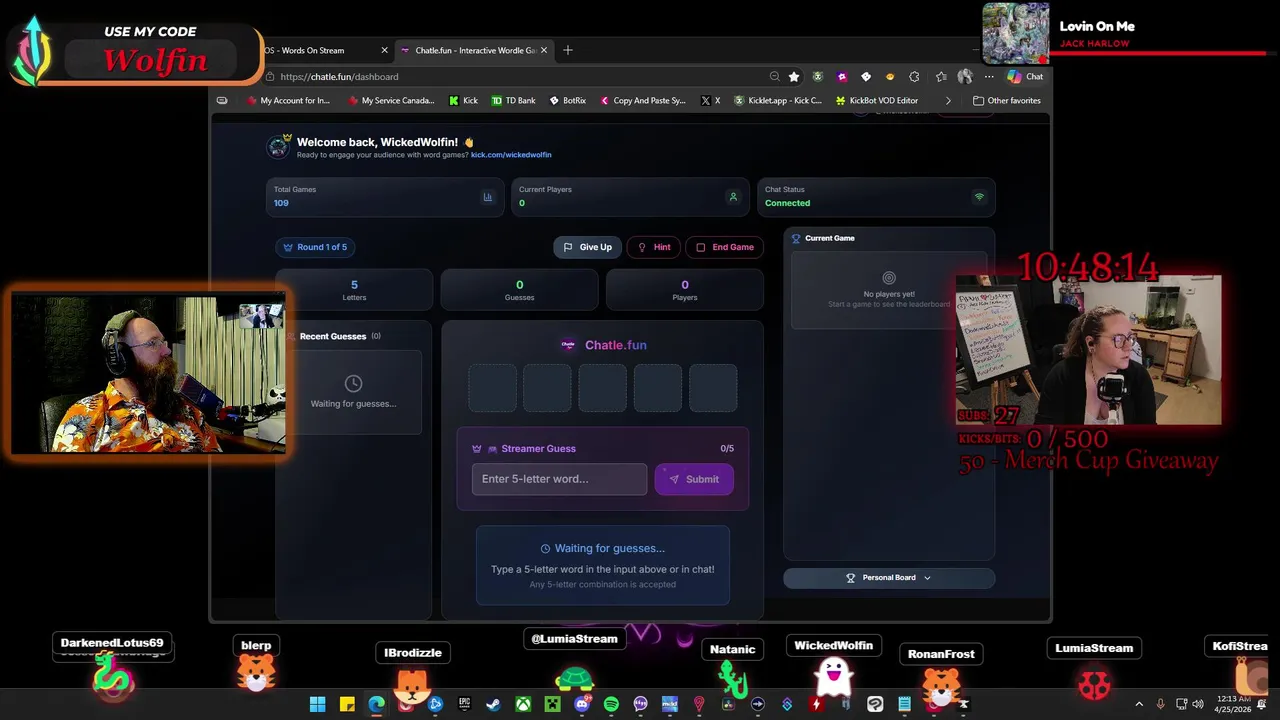The image size is (1280, 720).
Task: Click the address bar URL
Action: [339, 77]
